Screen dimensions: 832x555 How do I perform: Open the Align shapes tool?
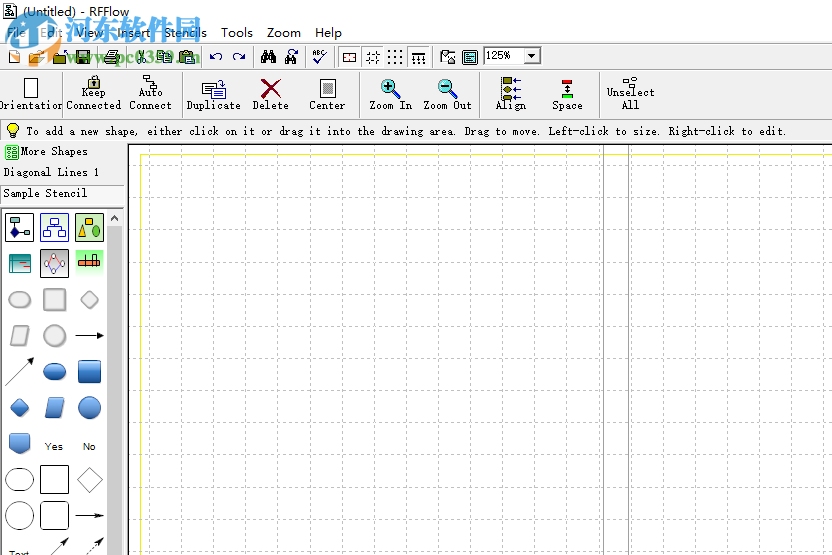coord(511,90)
